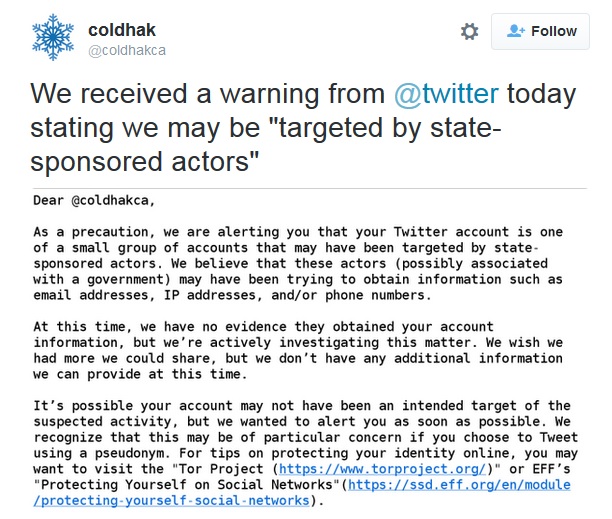Click "Protecting Yourself on Social Networks" title text
The height and width of the screenshot is (519, 612).
(x=189, y=484)
